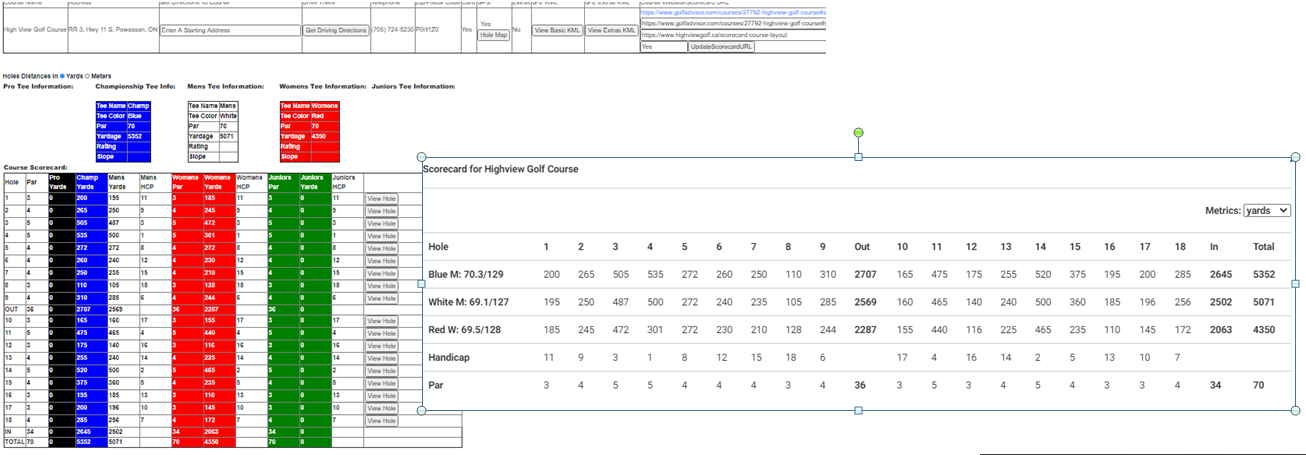Screen dimensions: 1306x455
Task: Click the View Extras KML button
Action: [x=611, y=30]
